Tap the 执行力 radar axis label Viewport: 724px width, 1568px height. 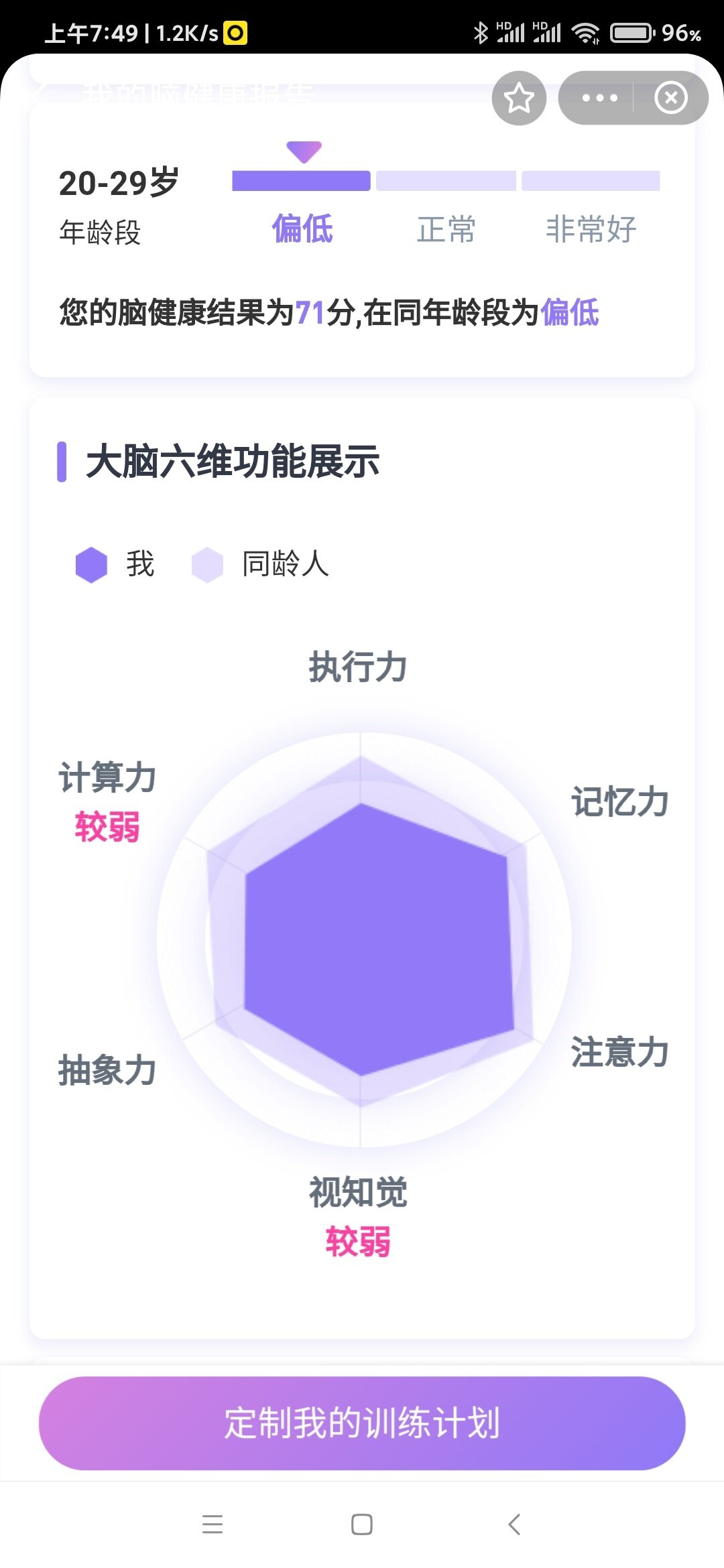click(358, 667)
